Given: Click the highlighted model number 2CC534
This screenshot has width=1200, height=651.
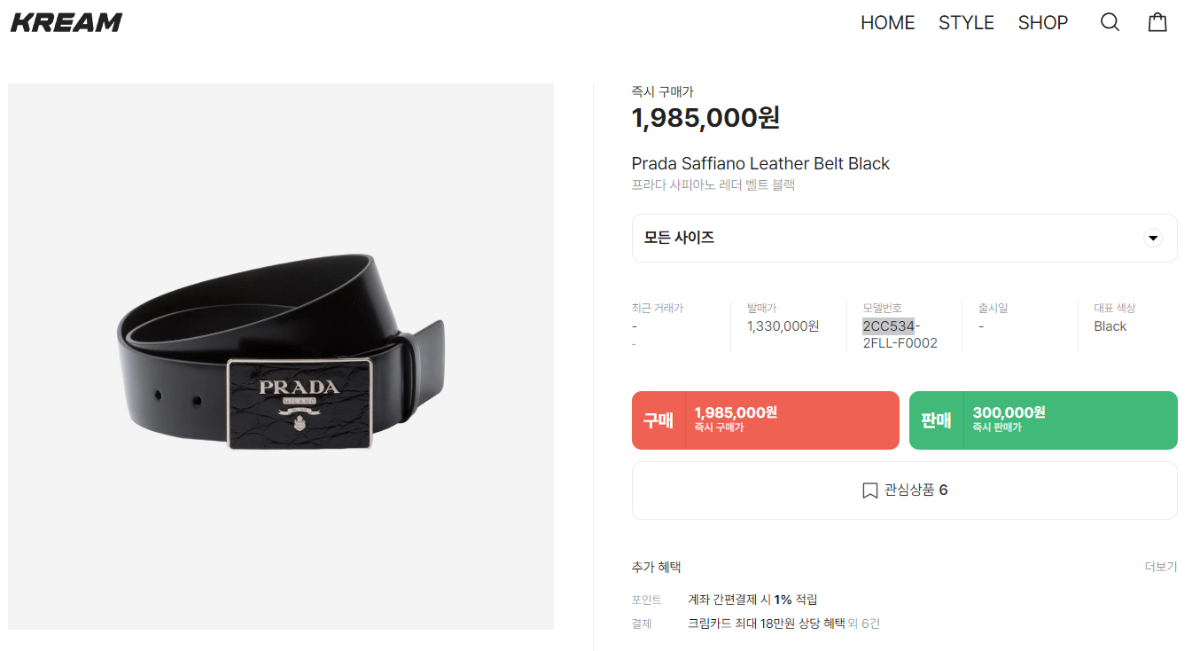Looking at the screenshot, I should 889,326.
